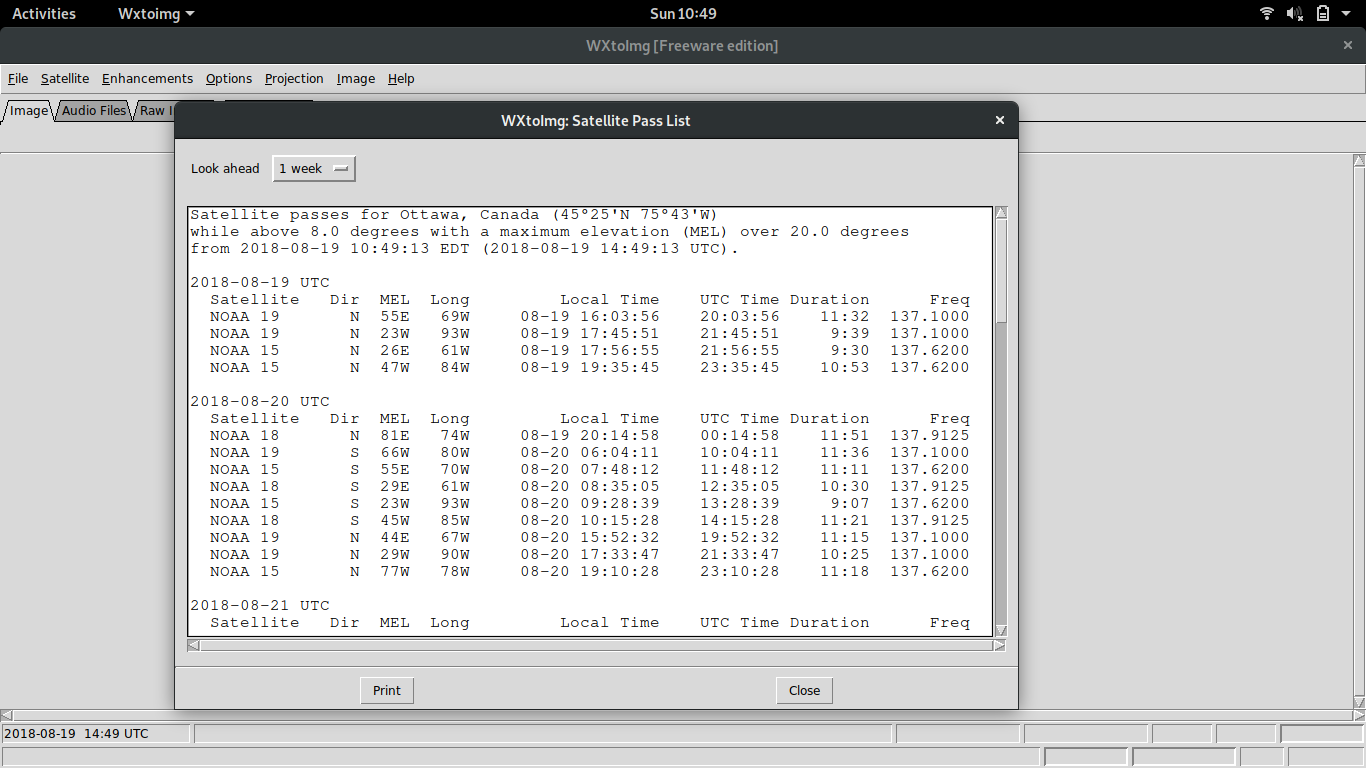Close the Satellite Pass List dialog with X

click(999, 120)
